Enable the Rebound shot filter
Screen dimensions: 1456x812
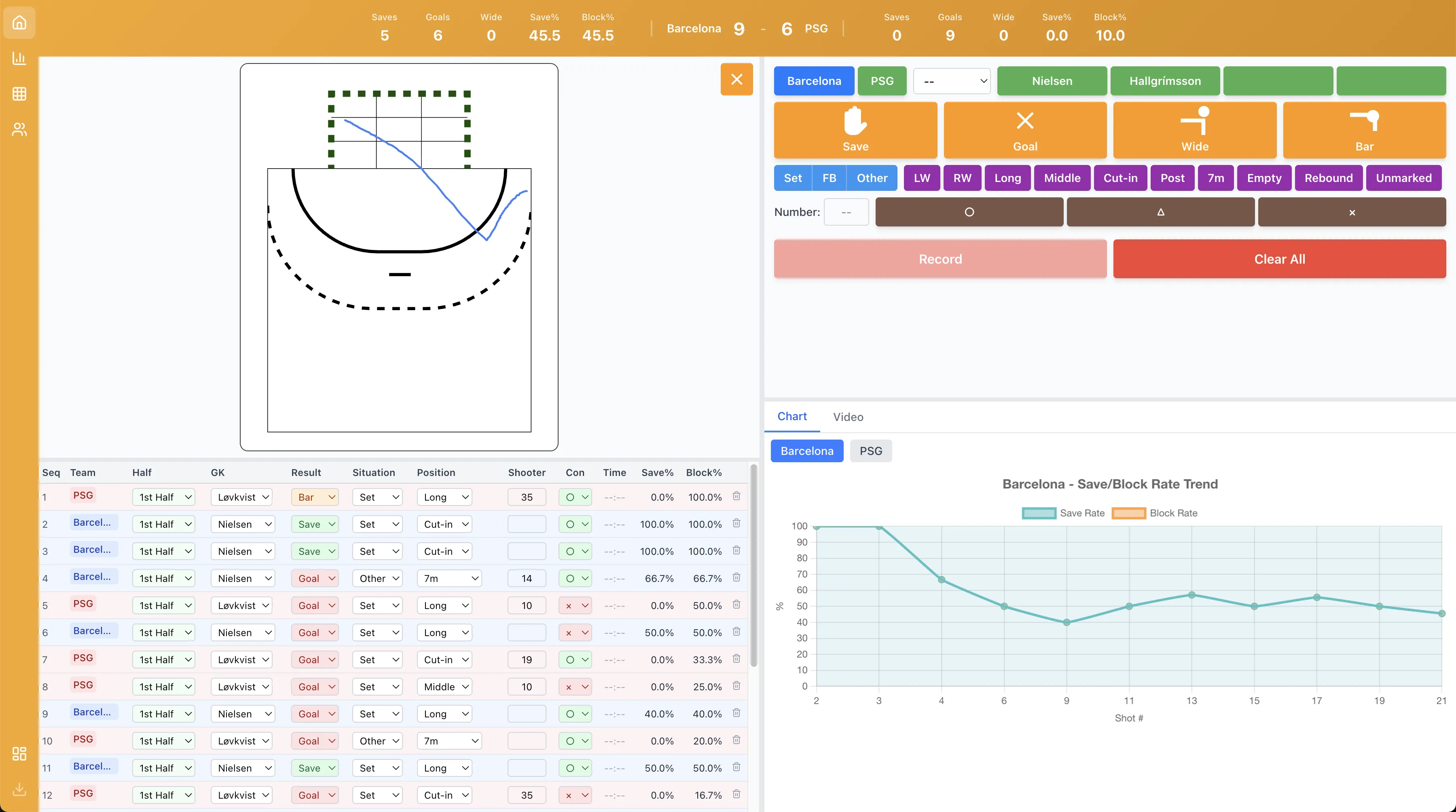pos(1329,178)
